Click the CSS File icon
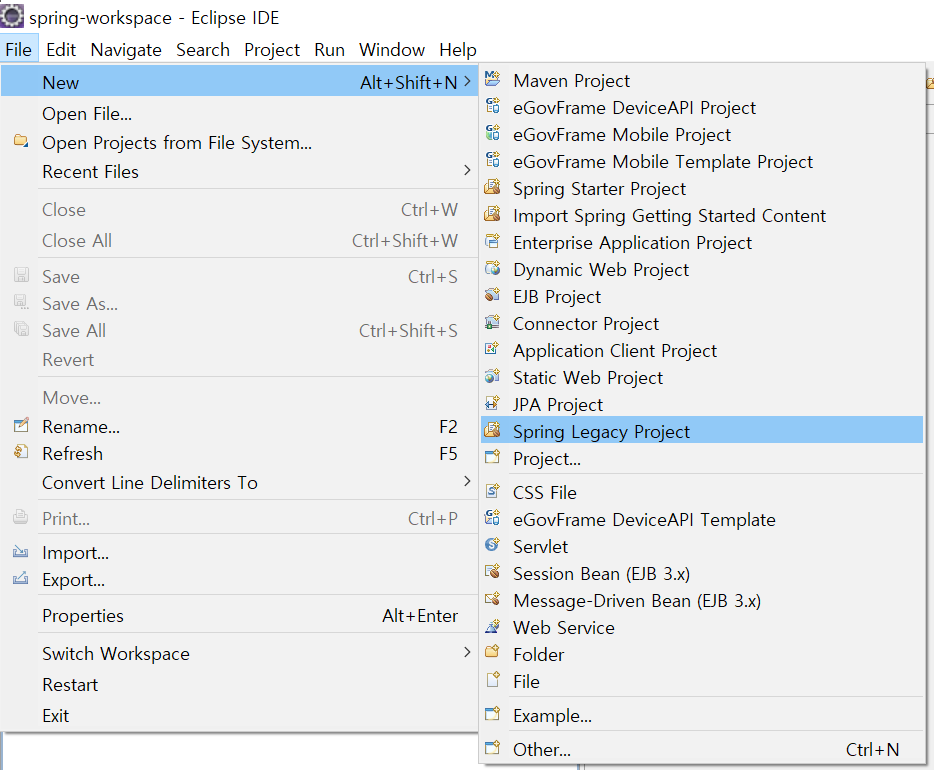This screenshot has width=934, height=770. coord(493,491)
